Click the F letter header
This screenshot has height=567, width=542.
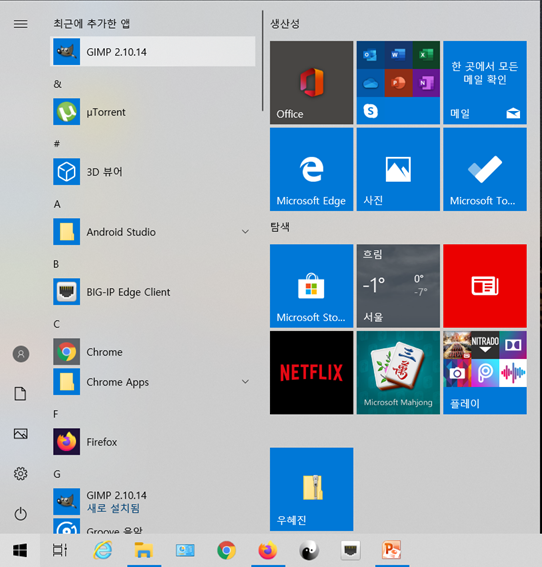pyautogui.click(x=56, y=414)
